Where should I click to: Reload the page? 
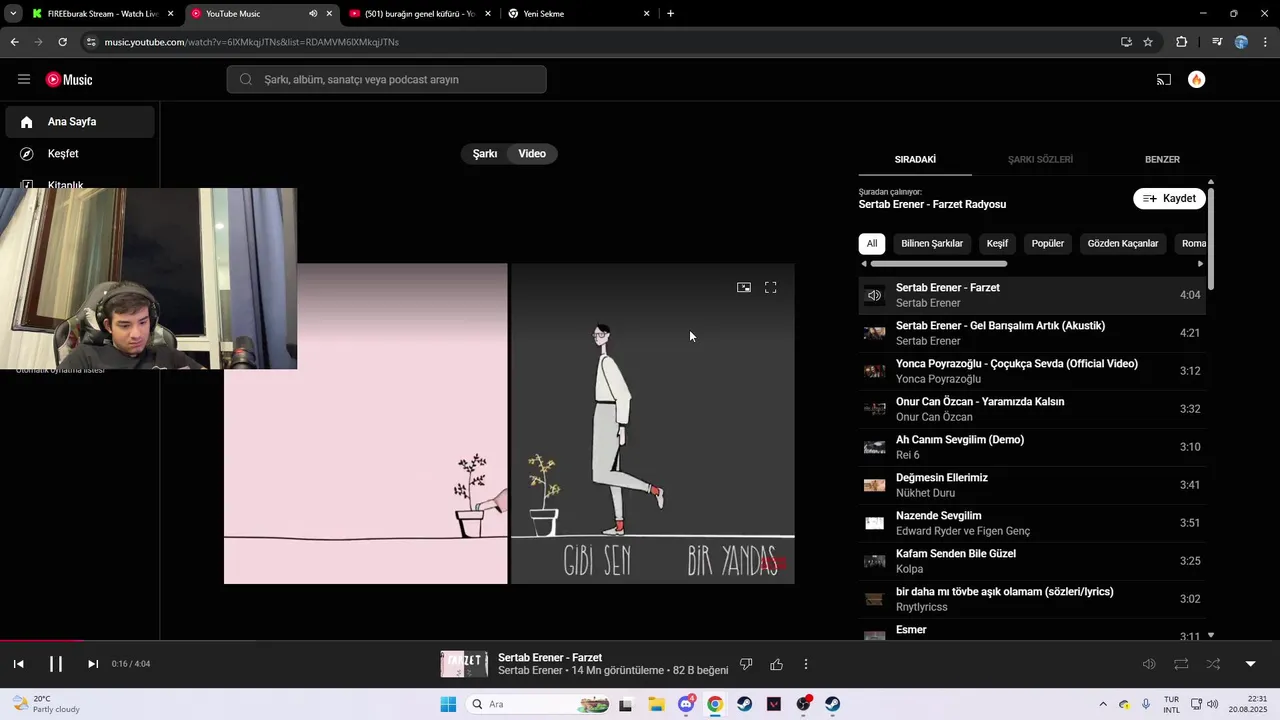[62, 42]
